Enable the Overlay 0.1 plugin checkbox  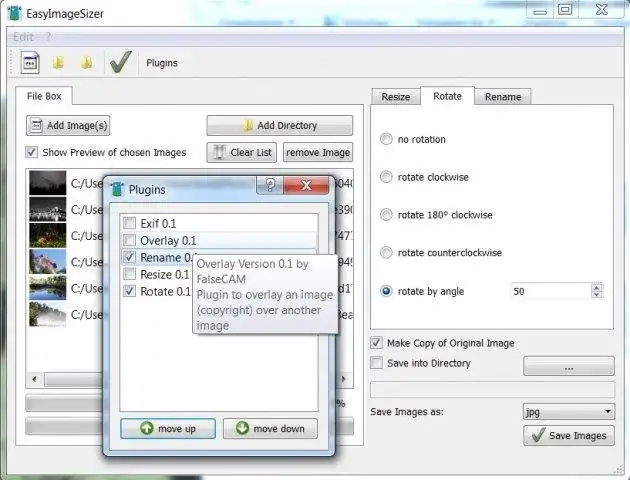point(129,240)
